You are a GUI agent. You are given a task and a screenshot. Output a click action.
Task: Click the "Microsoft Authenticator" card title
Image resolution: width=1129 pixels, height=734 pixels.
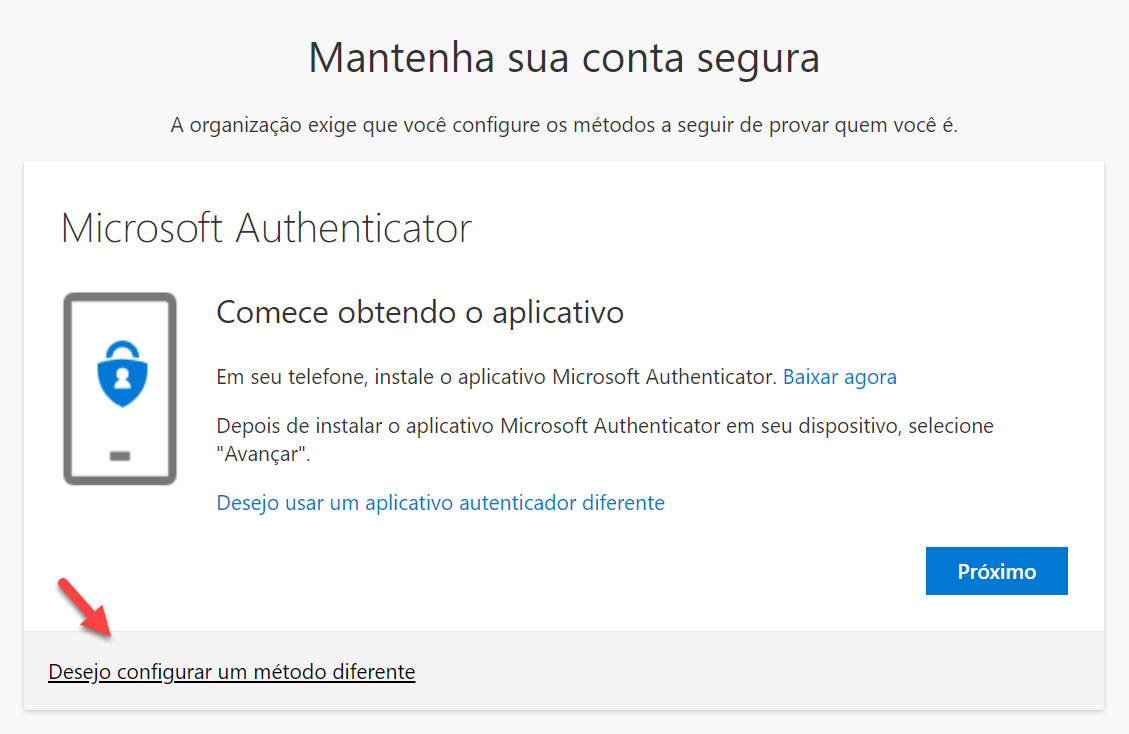pyautogui.click(x=266, y=228)
